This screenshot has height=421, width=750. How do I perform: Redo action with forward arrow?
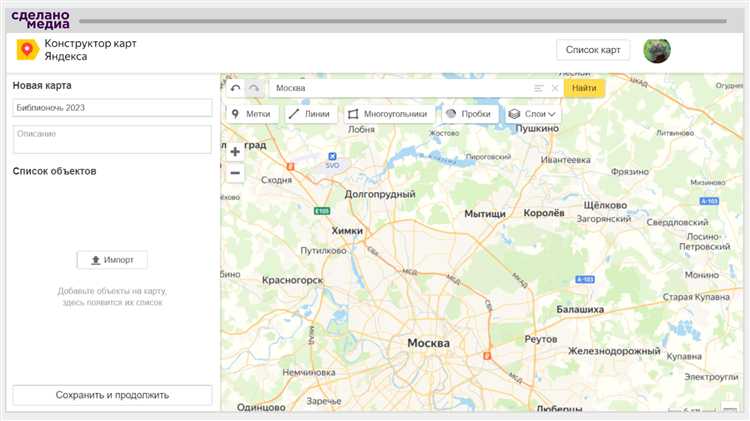point(254,88)
